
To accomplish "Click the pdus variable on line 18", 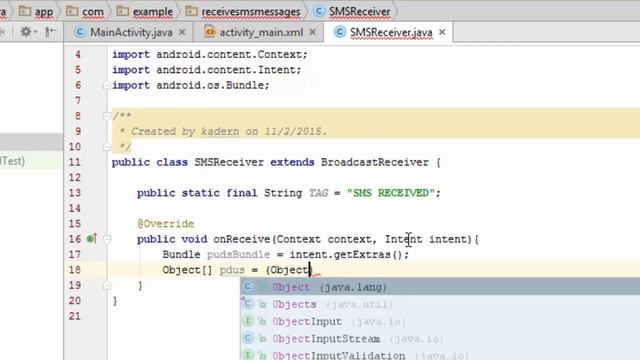I will 232,270.
